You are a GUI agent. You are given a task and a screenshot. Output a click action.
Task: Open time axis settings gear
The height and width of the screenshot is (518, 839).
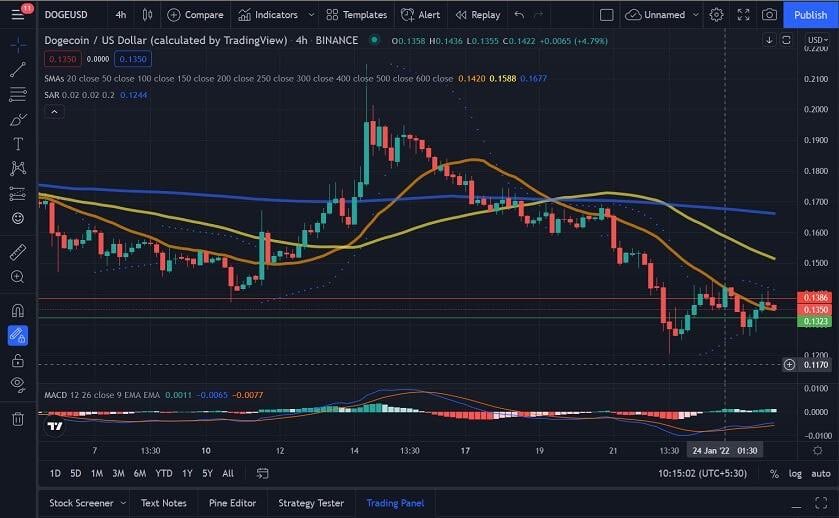click(x=818, y=451)
